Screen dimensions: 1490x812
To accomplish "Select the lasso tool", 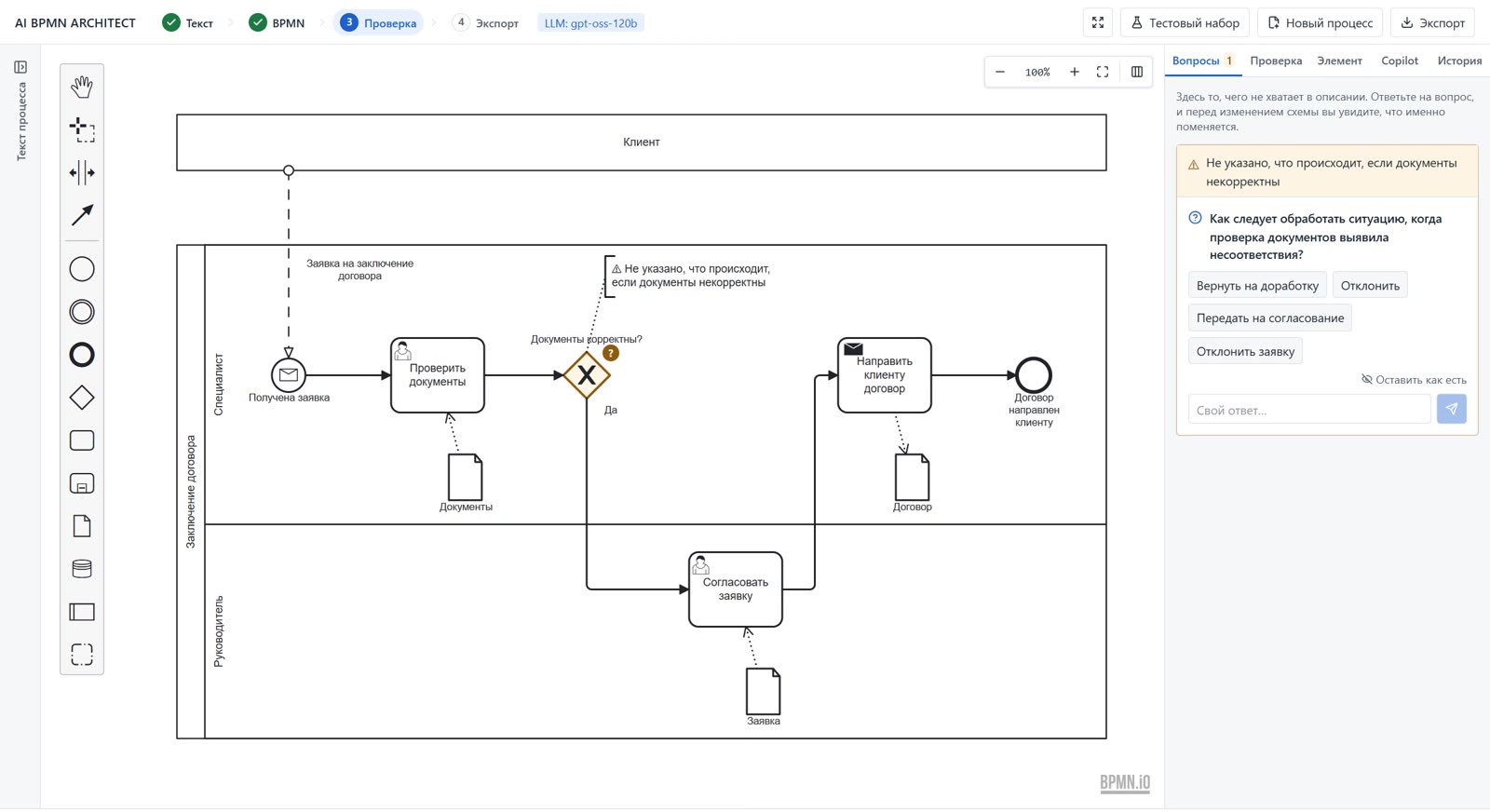I will (x=82, y=129).
